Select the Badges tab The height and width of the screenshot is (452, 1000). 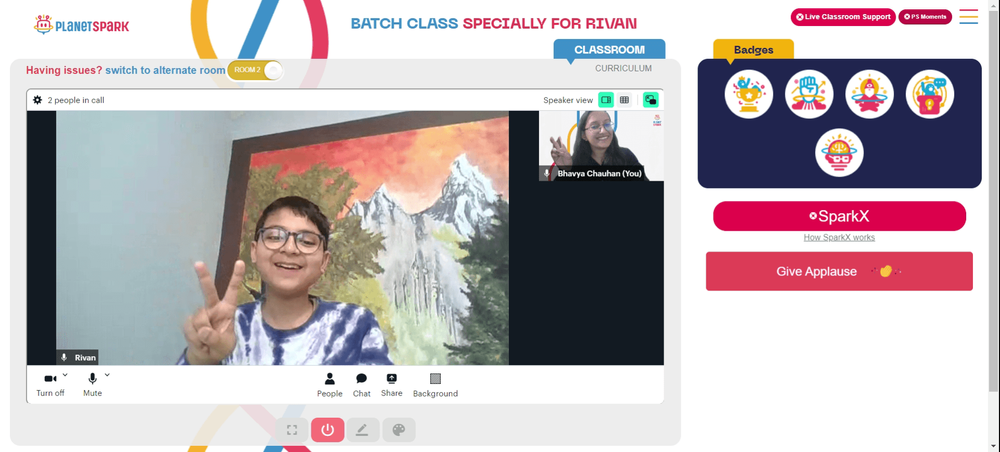pyautogui.click(x=753, y=50)
